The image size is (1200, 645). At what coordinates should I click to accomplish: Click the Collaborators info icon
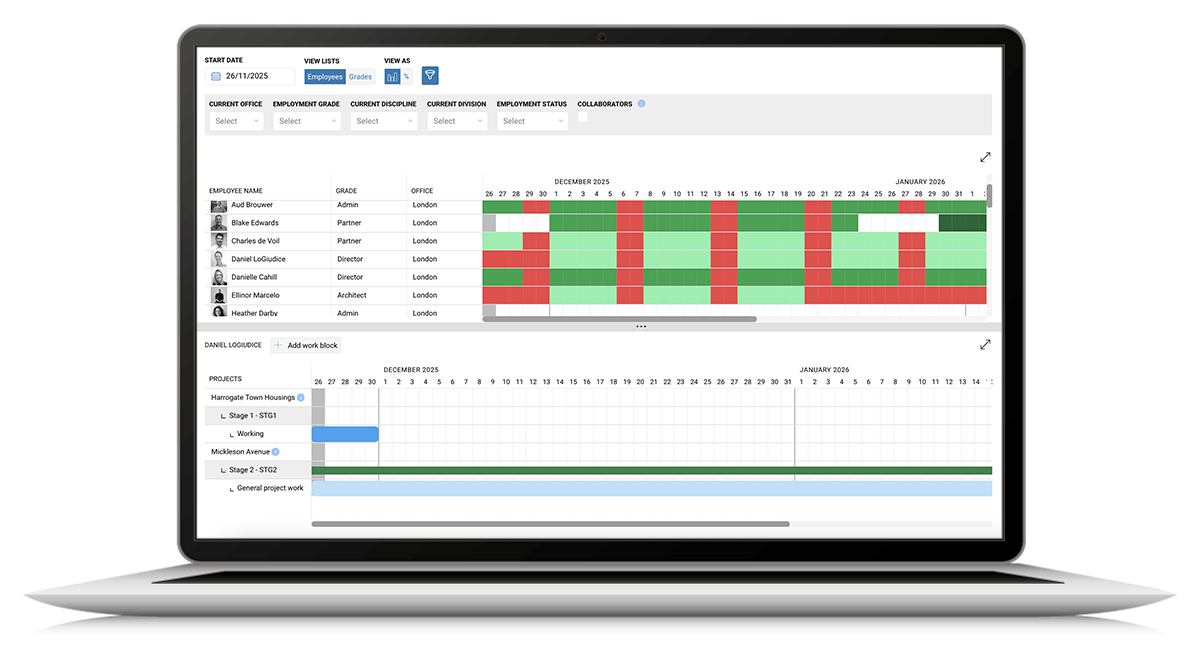[641, 103]
